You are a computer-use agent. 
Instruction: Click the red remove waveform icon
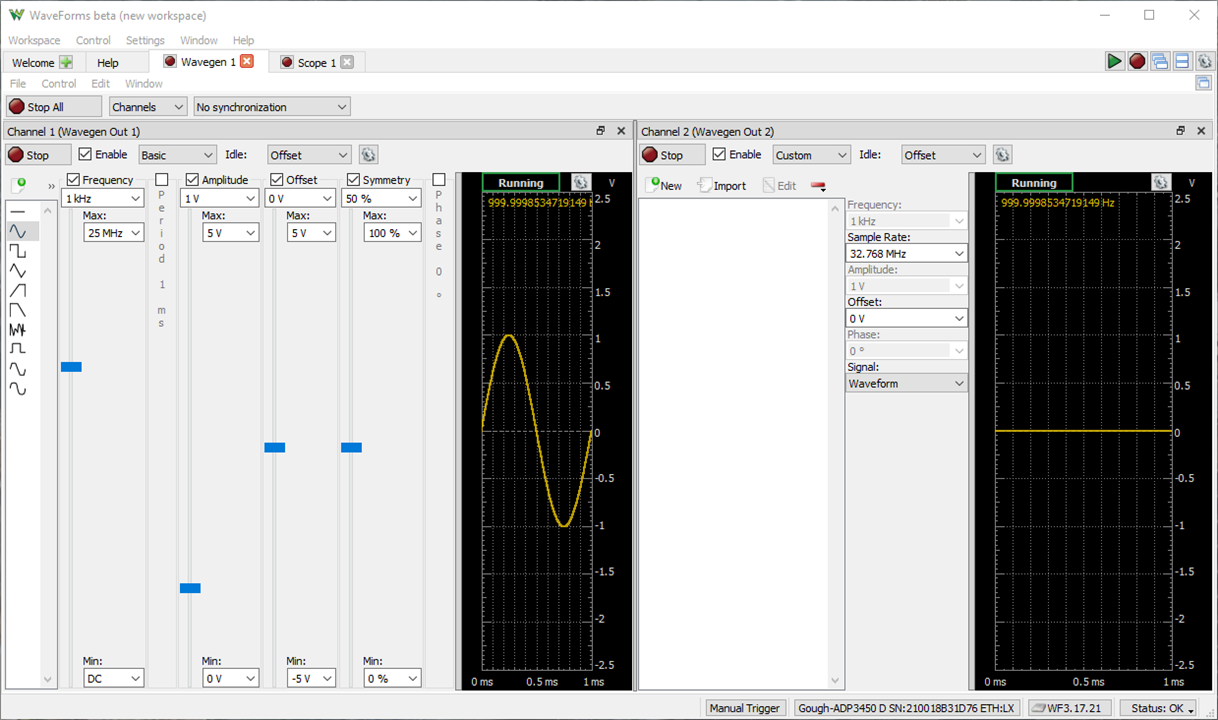818,186
